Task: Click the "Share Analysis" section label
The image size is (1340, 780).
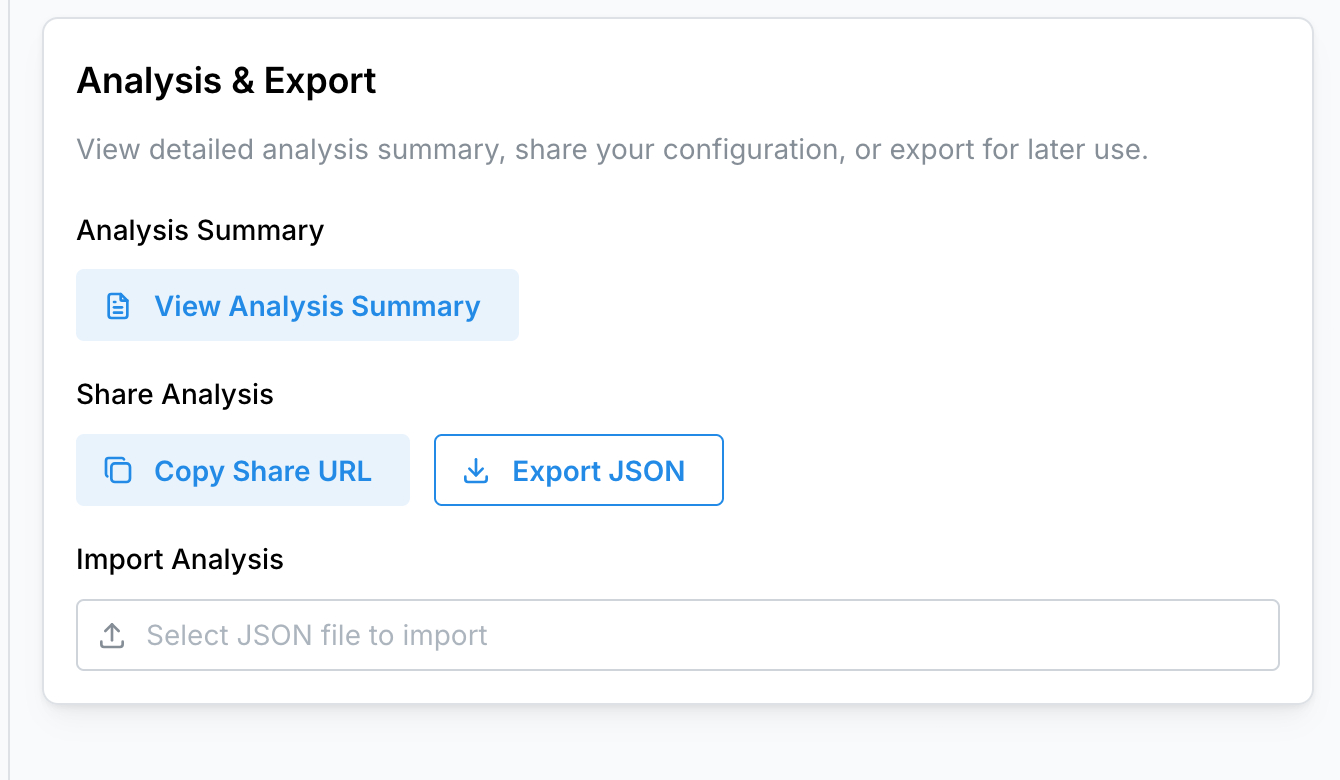Action: click(x=175, y=395)
